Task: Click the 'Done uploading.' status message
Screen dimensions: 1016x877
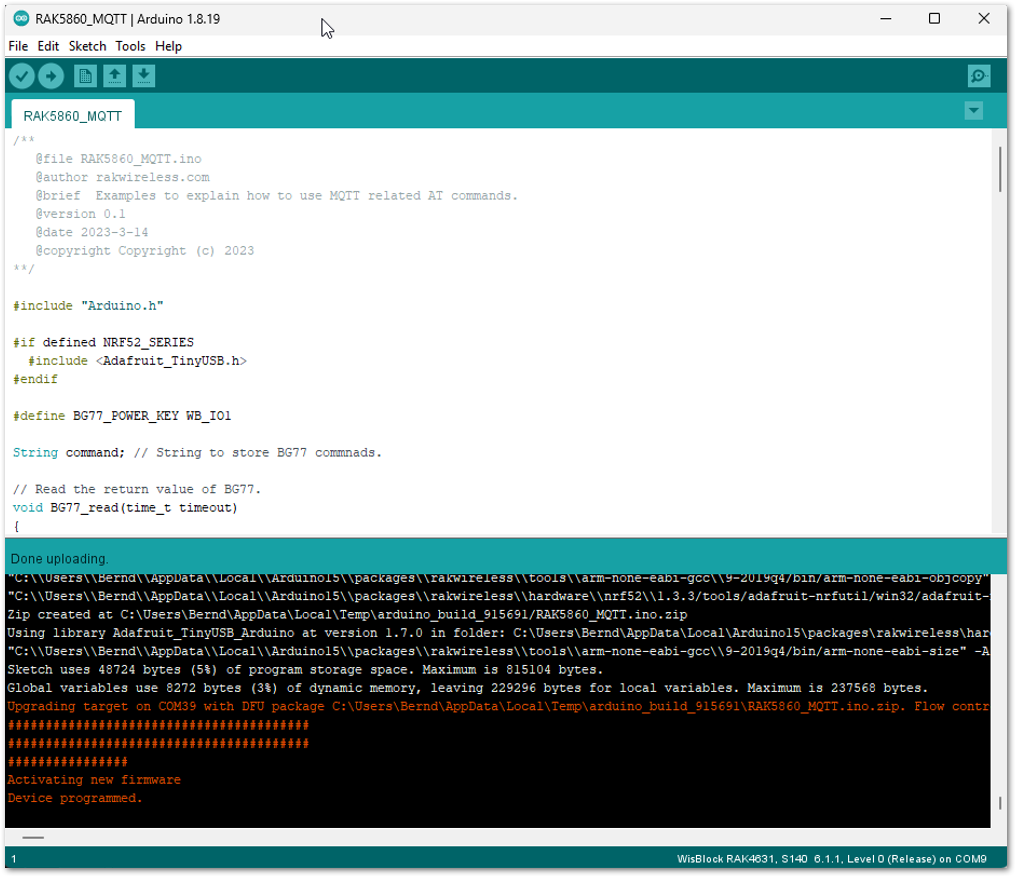Action: (60, 559)
